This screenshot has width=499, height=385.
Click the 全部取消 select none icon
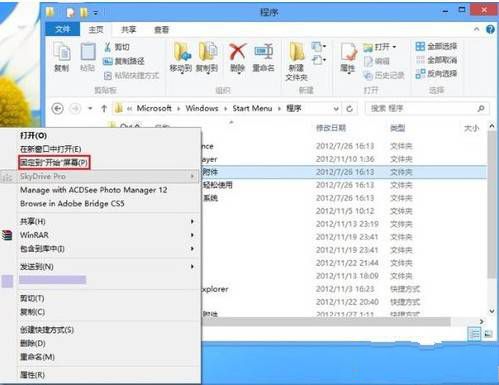tap(420, 60)
